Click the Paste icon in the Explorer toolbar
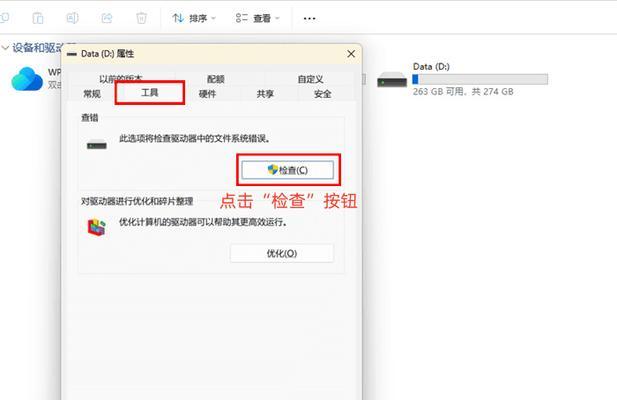Viewport: 617px width, 400px height. 38,18
